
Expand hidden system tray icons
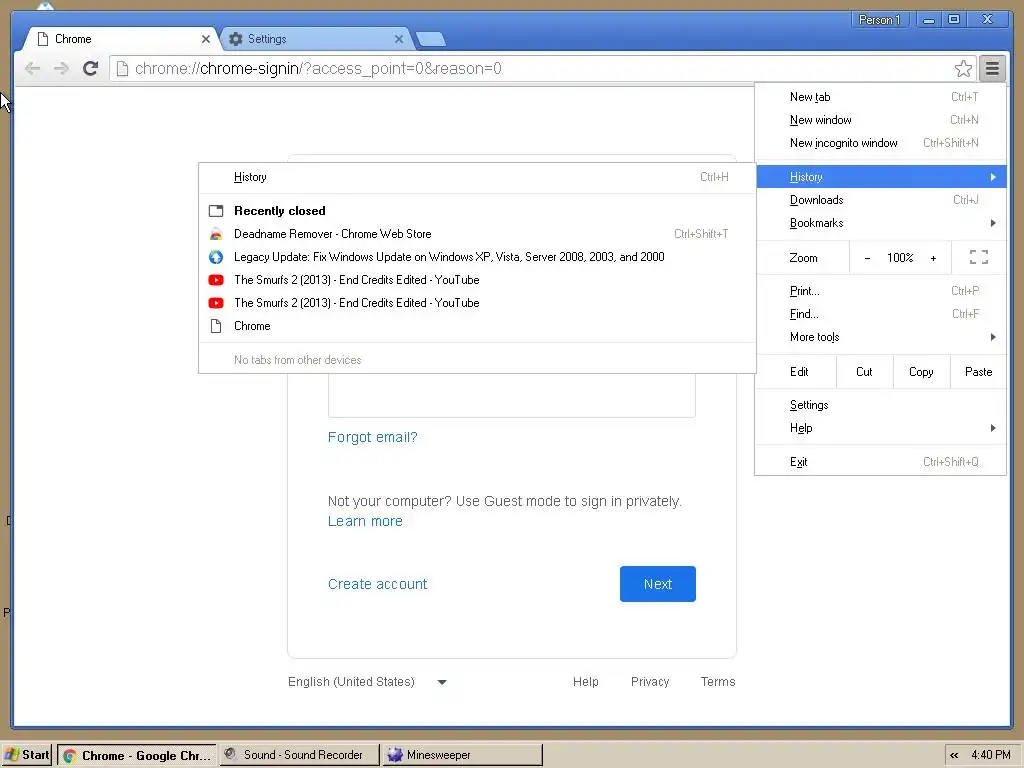coord(954,756)
